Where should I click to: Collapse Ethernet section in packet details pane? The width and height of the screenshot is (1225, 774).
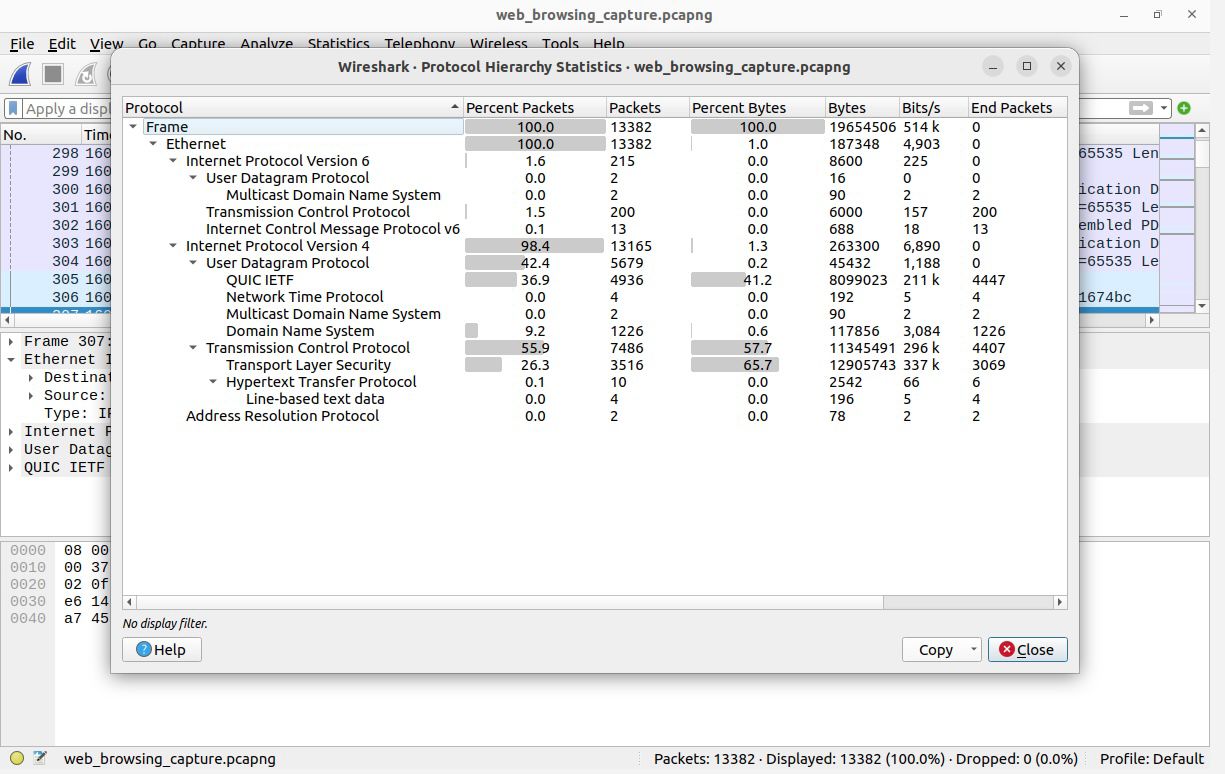tap(11, 359)
